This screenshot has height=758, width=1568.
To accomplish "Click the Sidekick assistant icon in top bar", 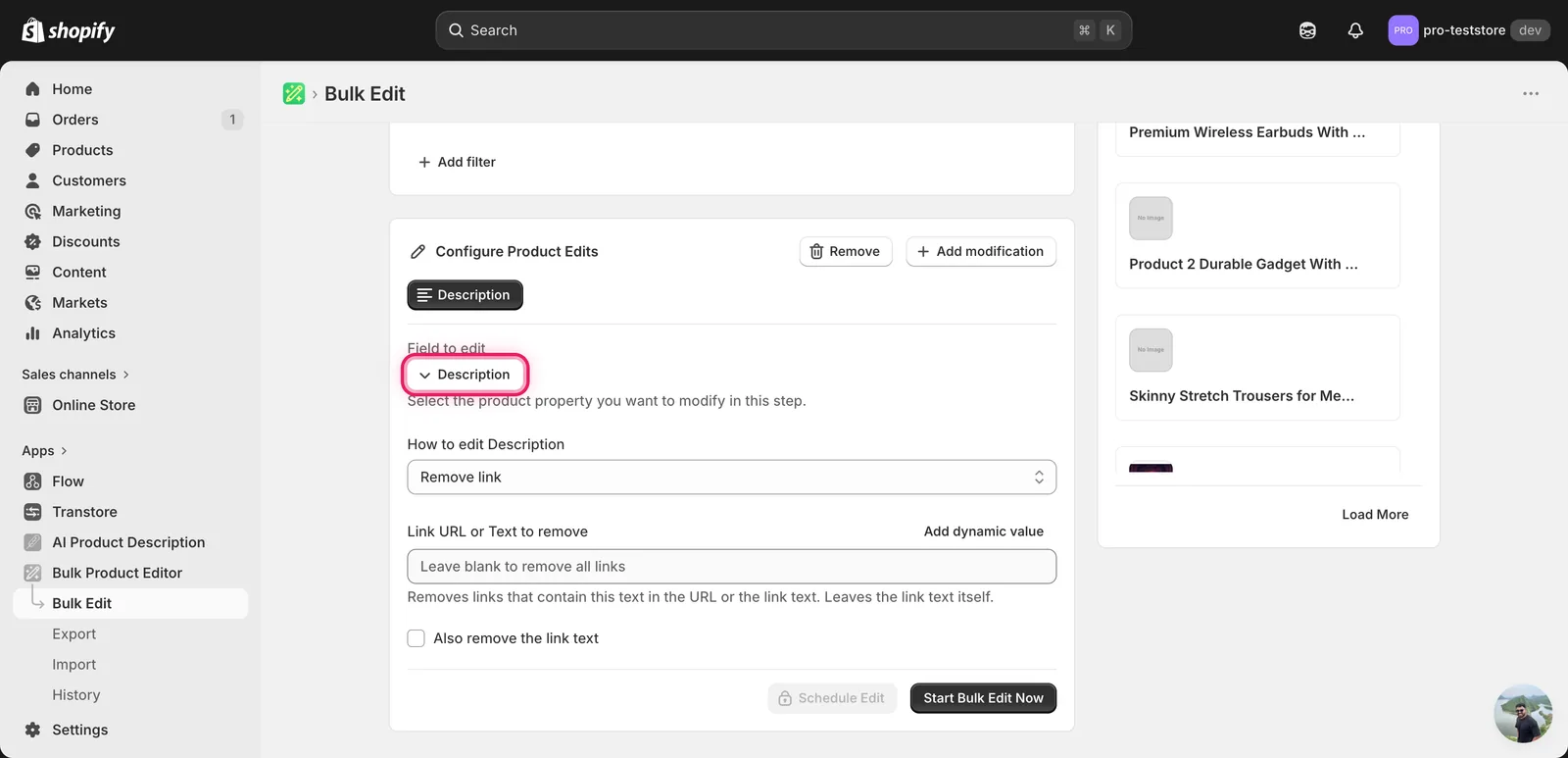I will (1307, 30).
